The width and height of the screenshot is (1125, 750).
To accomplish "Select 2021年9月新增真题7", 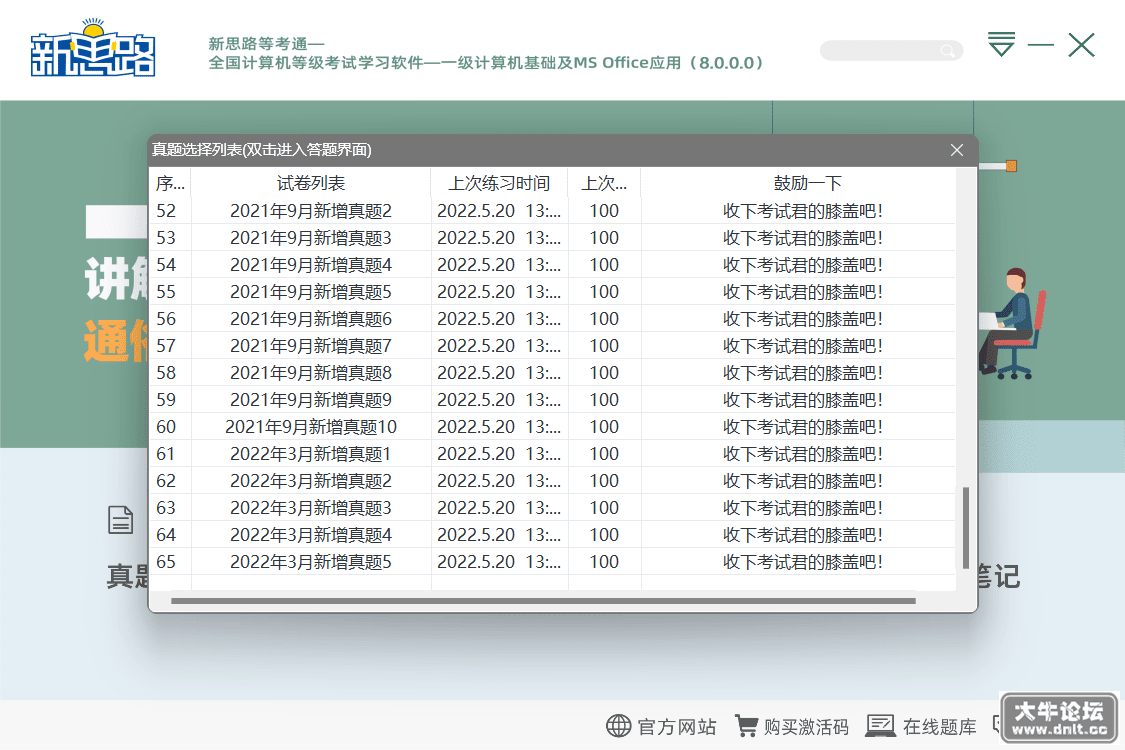I will coord(311,346).
